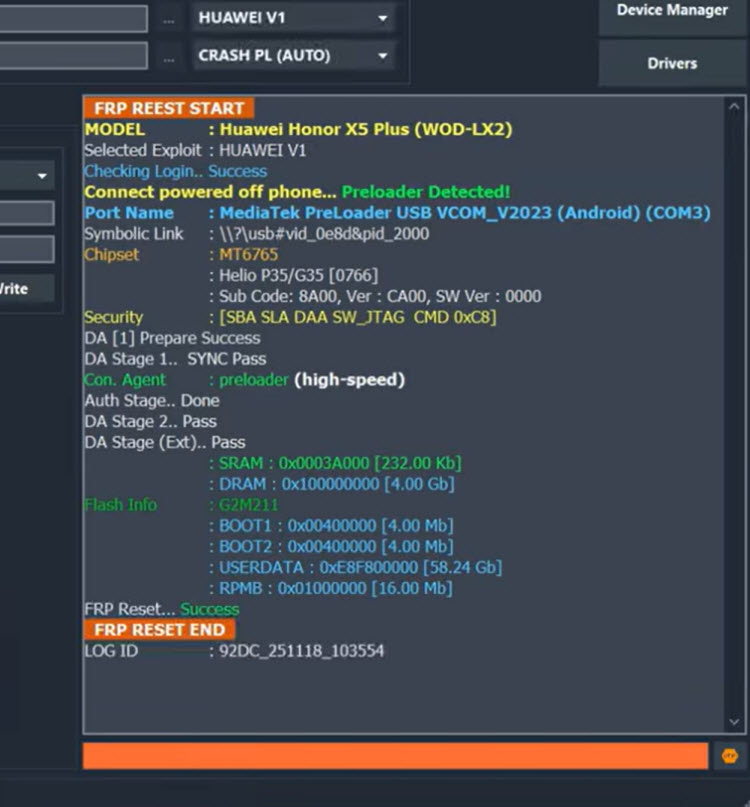Click the lower input field above Write
The width and height of the screenshot is (750, 807).
(x=27, y=250)
